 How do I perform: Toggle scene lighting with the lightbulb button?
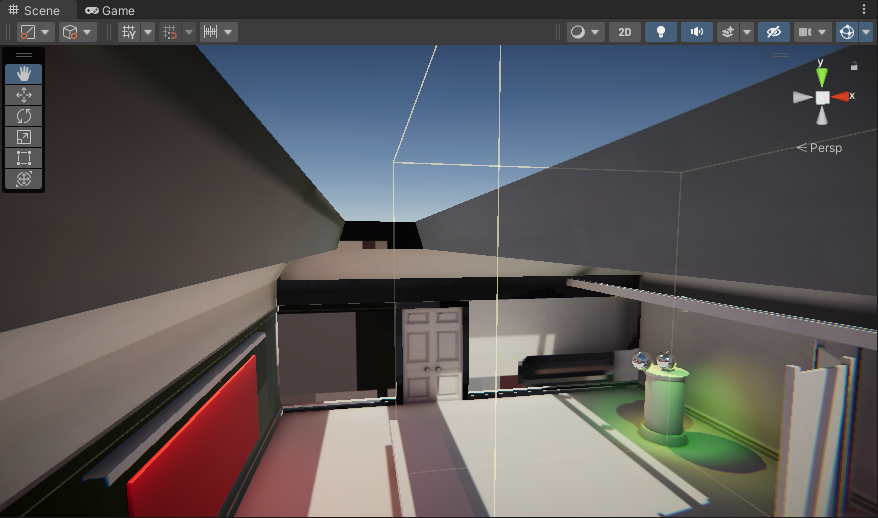pos(660,32)
